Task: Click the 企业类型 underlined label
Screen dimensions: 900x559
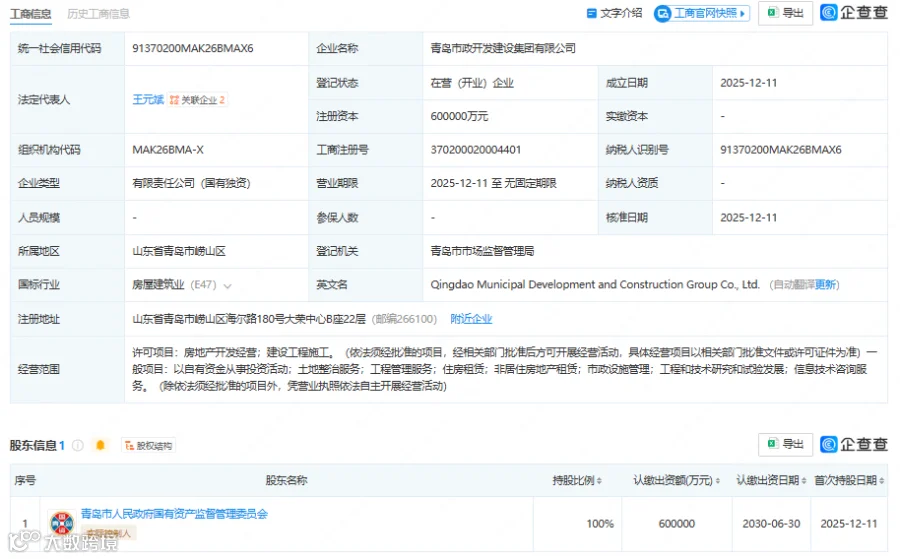Action: coord(38,183)
